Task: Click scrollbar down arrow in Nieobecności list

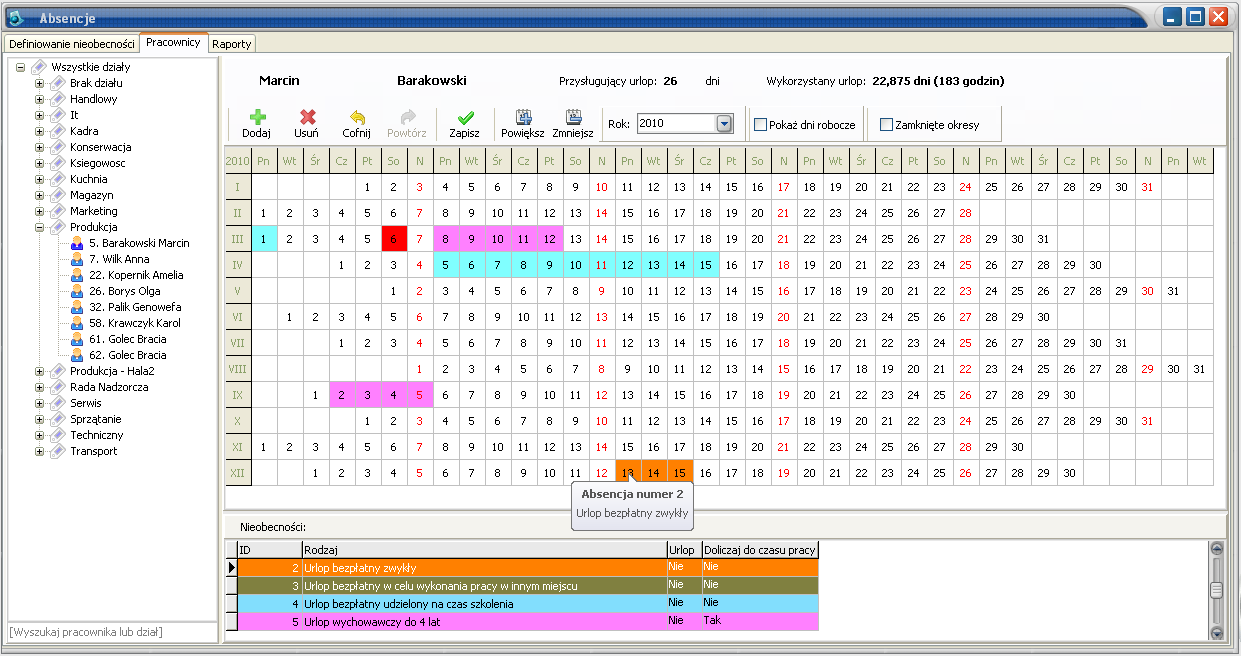Action: coord(1216,632)
